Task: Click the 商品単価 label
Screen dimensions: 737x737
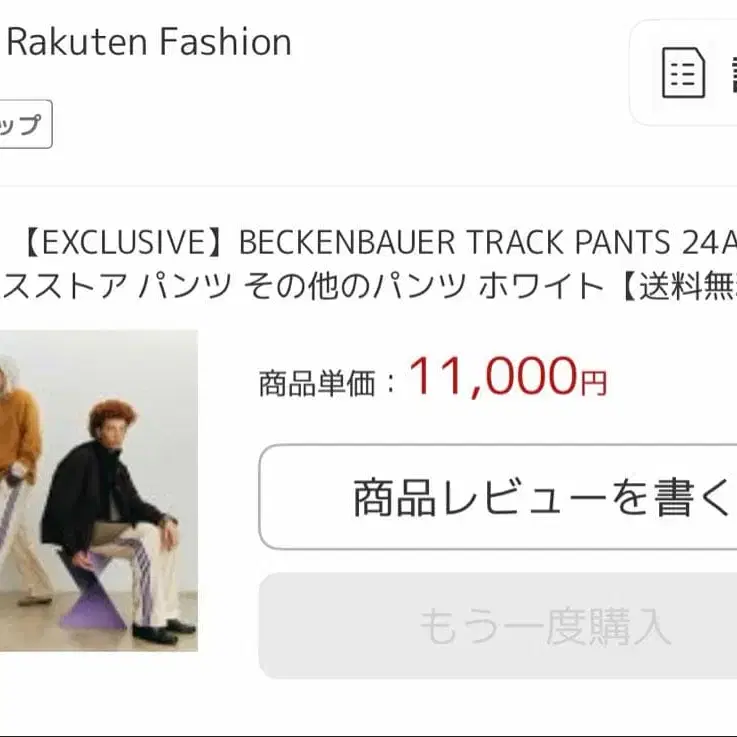Action: (317, 384)
